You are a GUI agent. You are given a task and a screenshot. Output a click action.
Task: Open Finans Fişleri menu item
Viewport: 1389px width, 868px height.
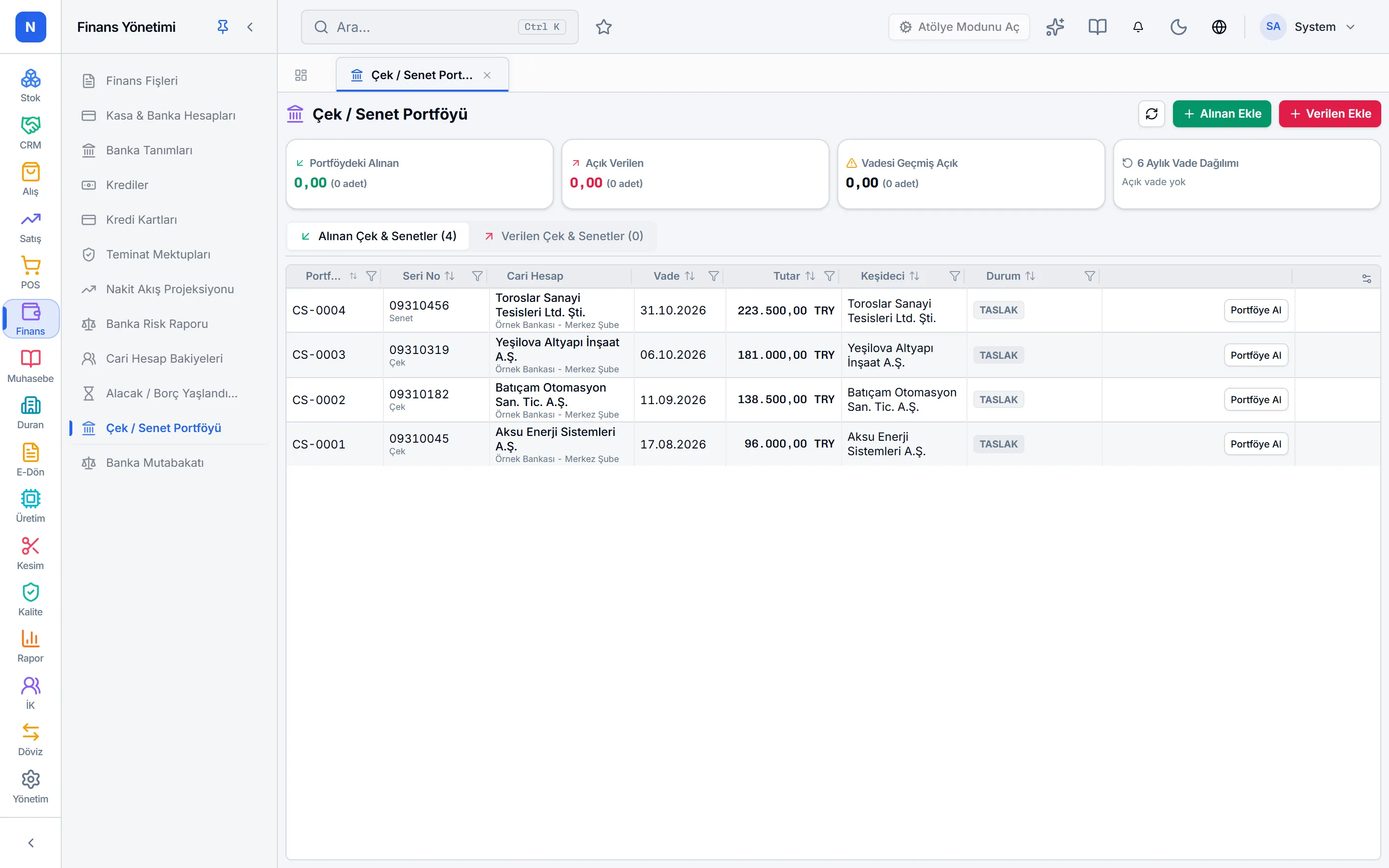[x=168, y=81]
